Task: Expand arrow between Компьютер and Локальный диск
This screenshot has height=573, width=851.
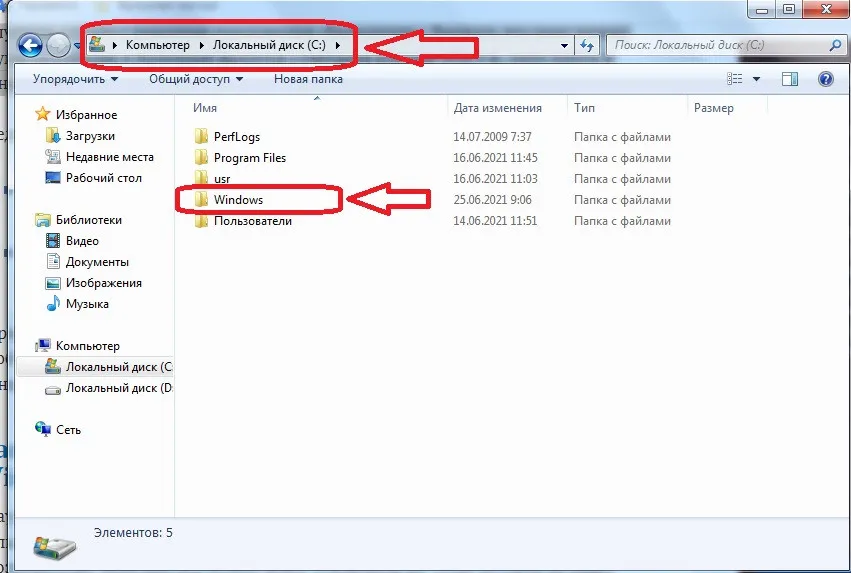Action: tap(201, 45)
